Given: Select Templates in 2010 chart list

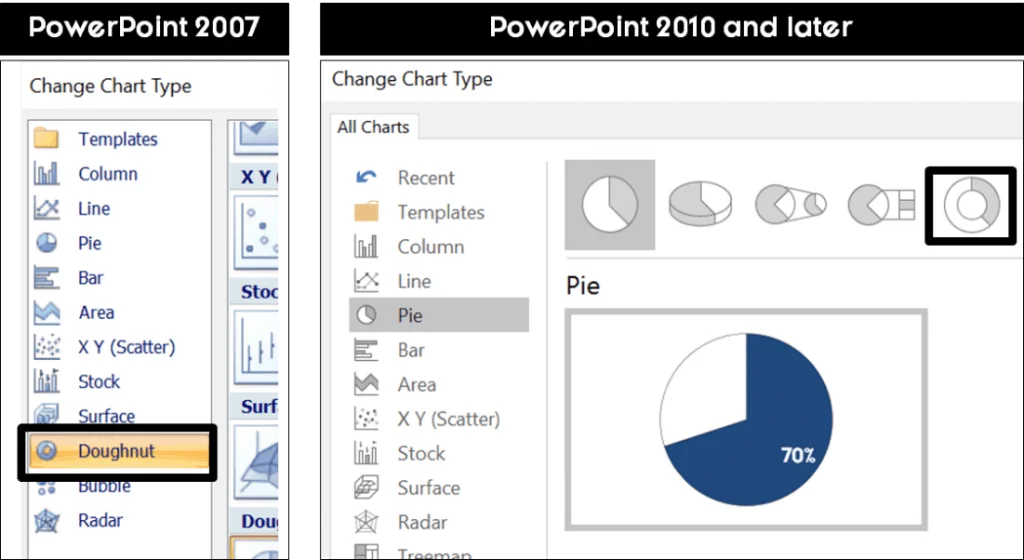Looking at the screenshot, I should [x=441, y=212].
